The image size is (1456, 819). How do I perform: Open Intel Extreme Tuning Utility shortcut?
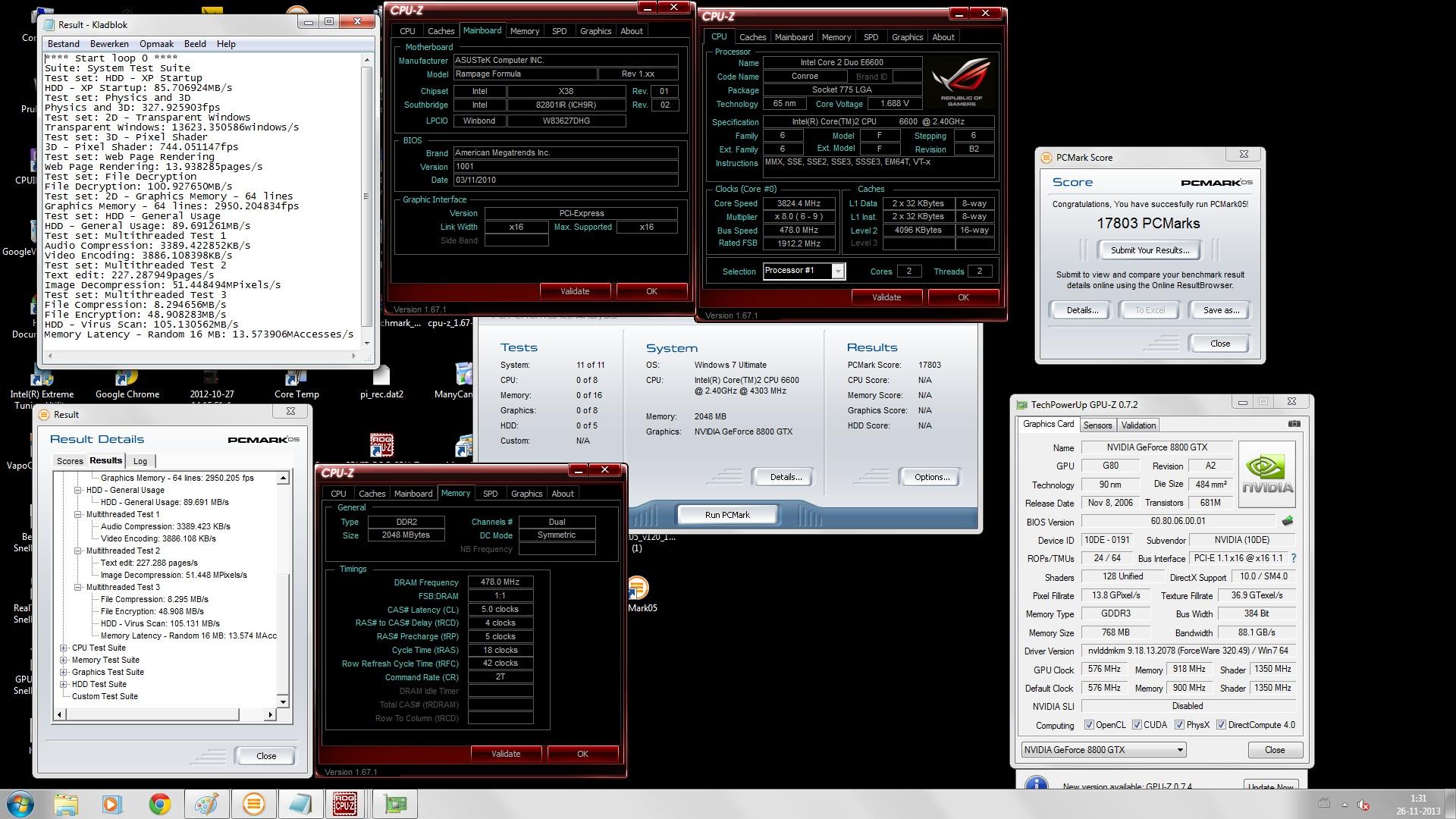pyautogui.click(x=42, y=387)
